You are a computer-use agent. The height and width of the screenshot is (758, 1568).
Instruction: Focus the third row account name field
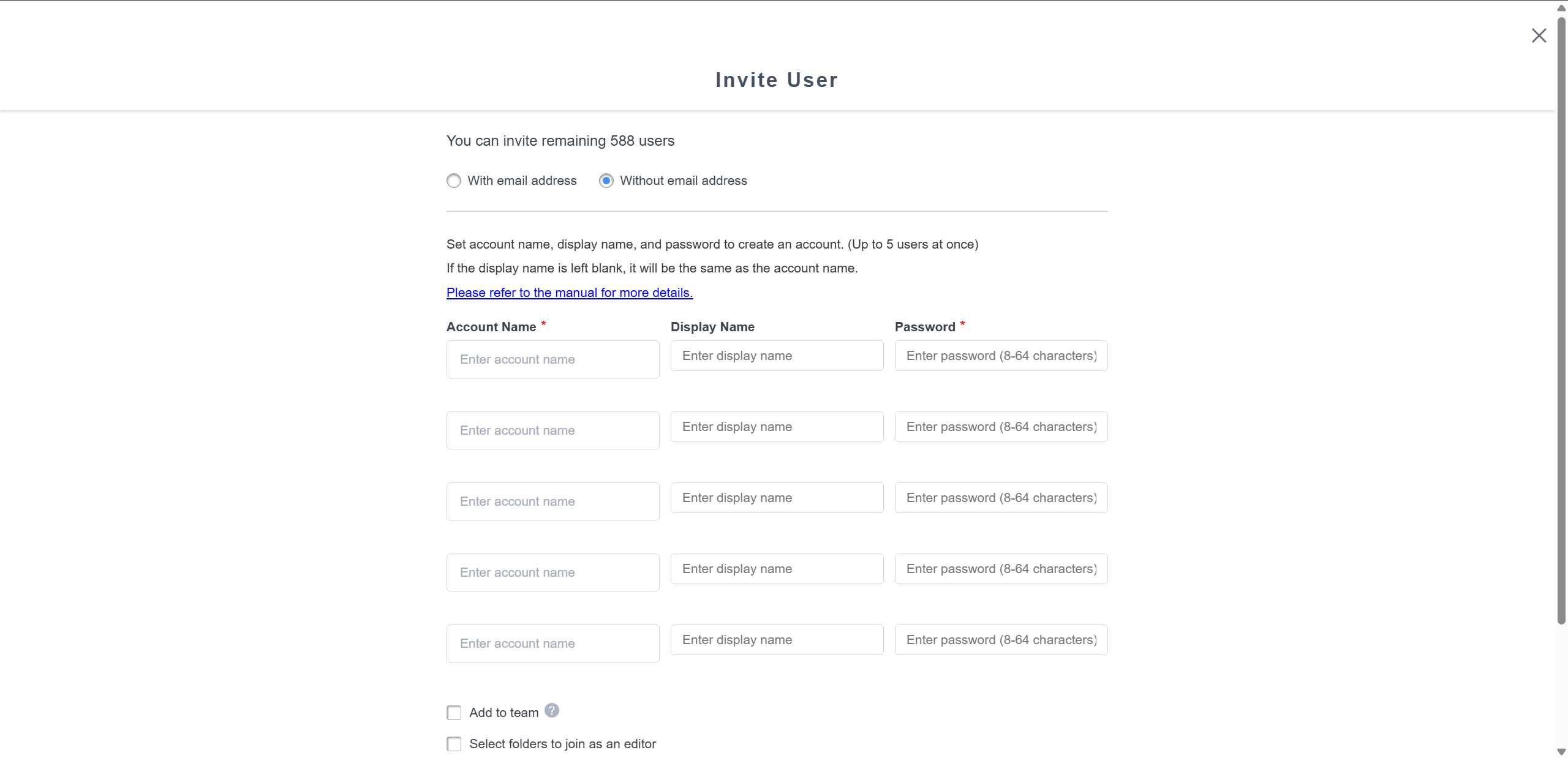point(552,501)
